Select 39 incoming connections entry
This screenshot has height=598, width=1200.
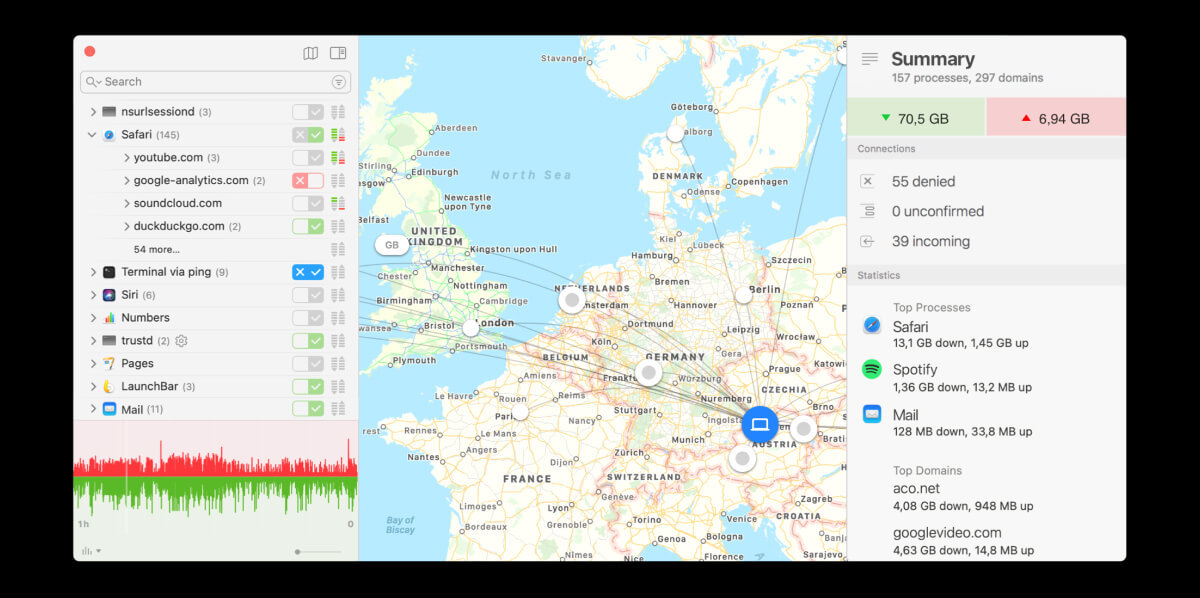[x=931, y=241]
